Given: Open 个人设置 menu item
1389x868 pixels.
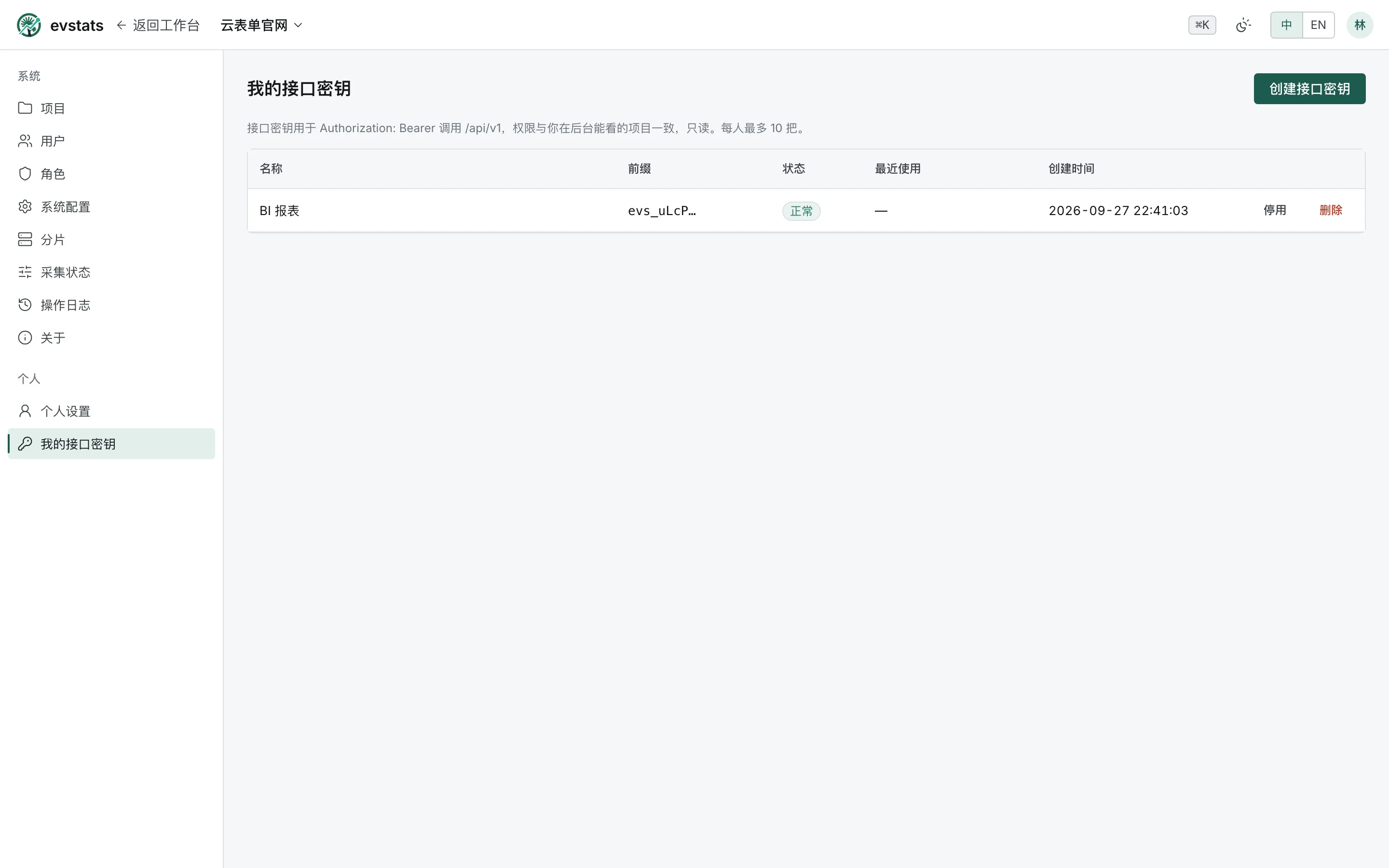Looking at the screenshot, I should tap(111, 411).
